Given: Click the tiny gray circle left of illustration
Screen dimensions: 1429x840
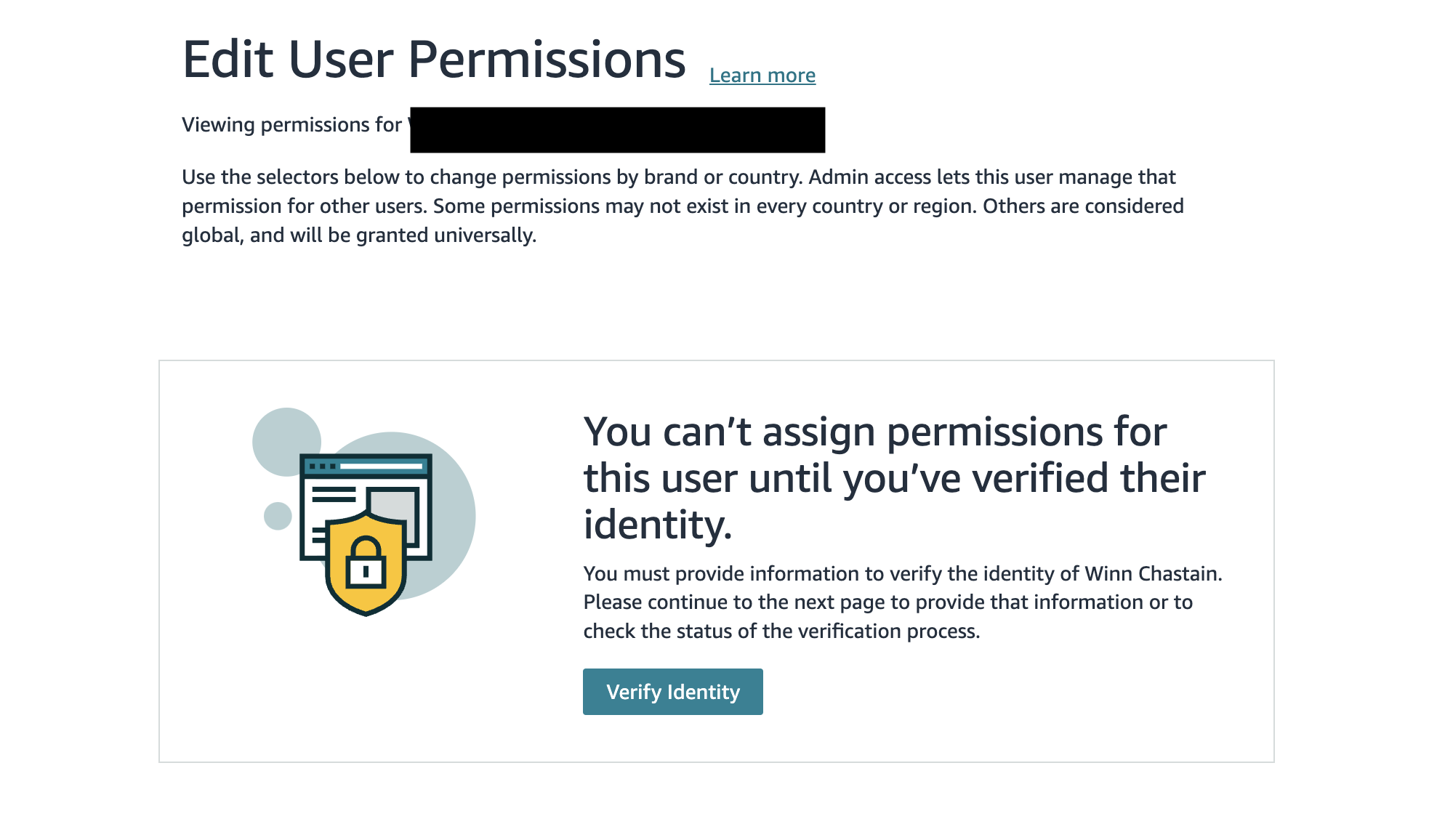Looking at the screenshot, I should coord(278,516).
